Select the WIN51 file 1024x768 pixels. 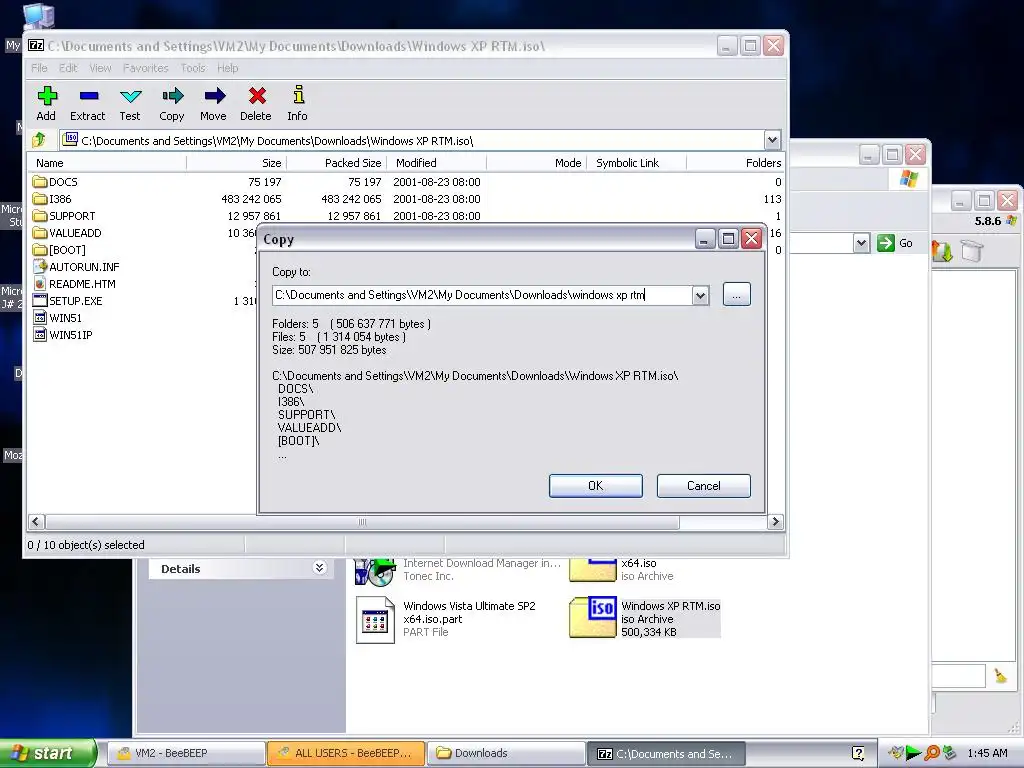click(x=57, y=317)
